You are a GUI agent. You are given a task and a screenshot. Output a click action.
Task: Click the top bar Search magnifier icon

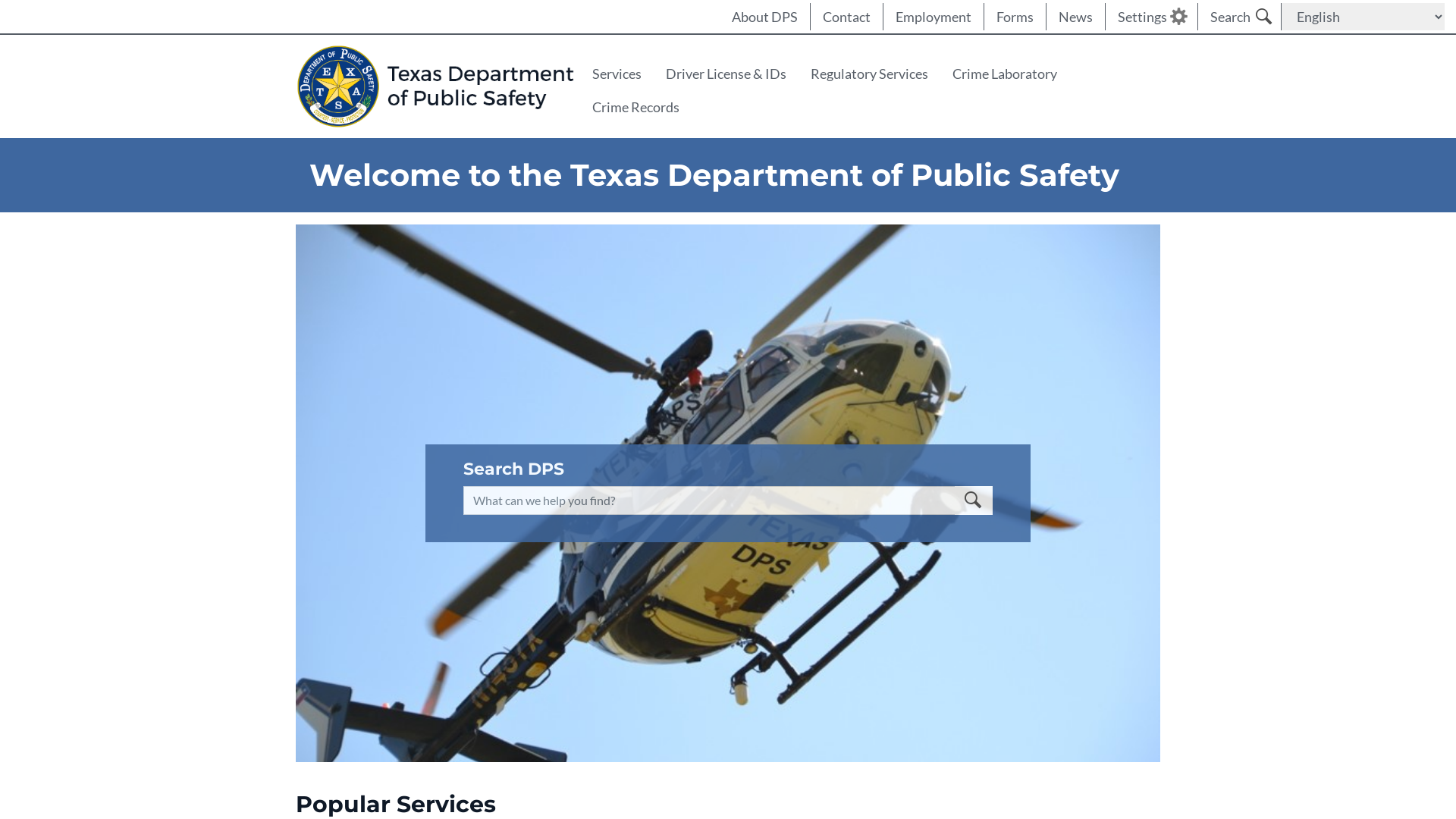click(1263, 17)
